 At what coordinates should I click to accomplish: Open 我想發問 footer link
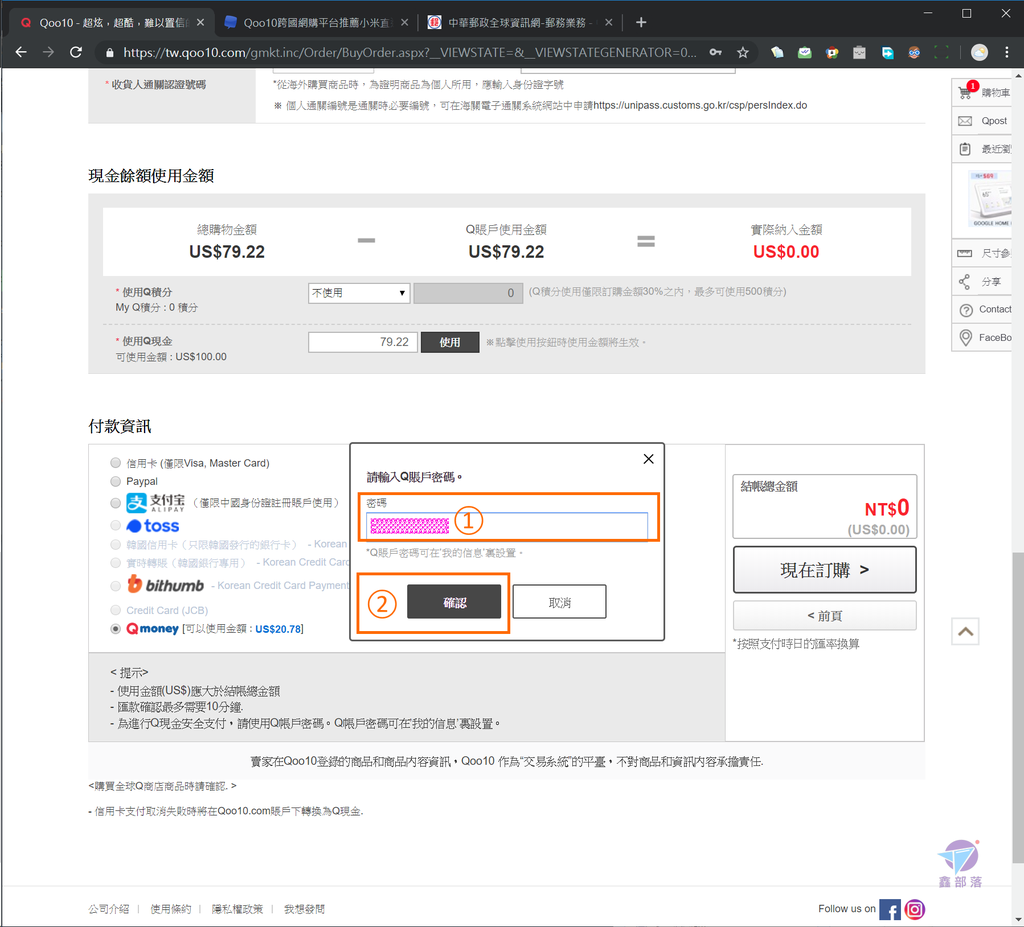coord(304,909)
